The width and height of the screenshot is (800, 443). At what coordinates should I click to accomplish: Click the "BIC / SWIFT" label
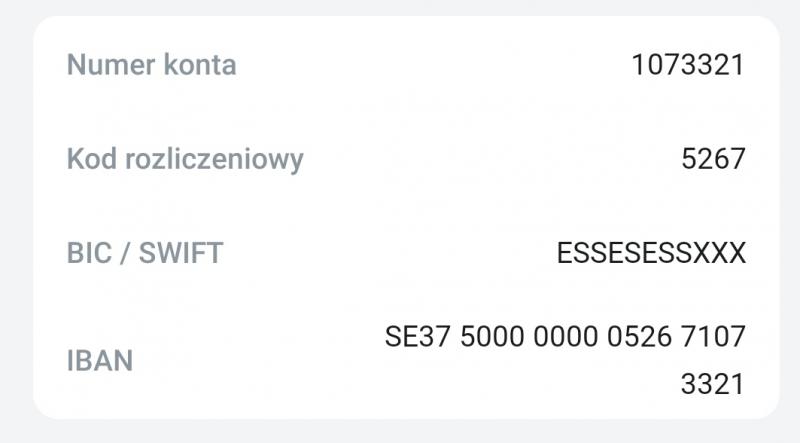pos(145,253)
